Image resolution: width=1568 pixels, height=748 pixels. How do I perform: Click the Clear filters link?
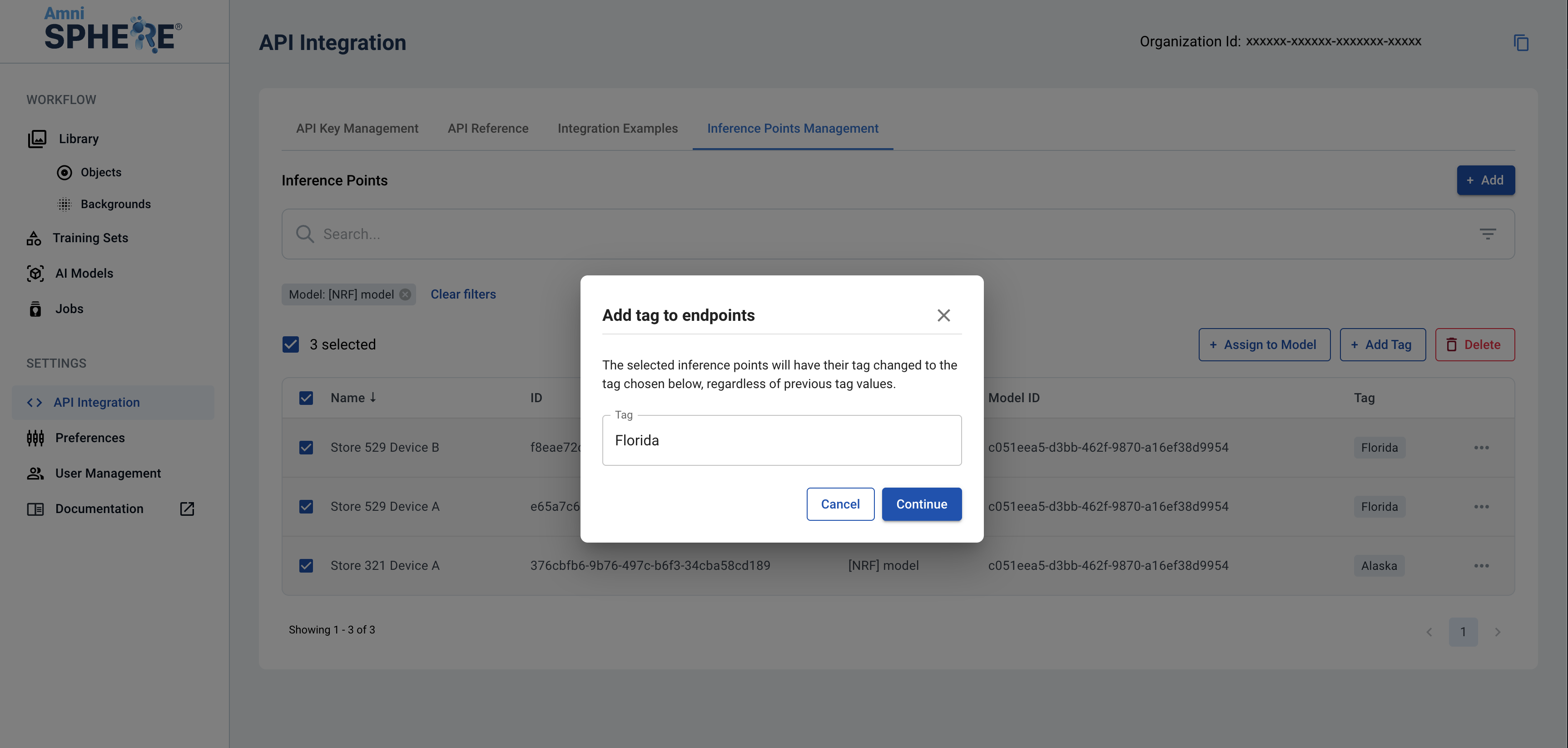click(x=462, y=294)
